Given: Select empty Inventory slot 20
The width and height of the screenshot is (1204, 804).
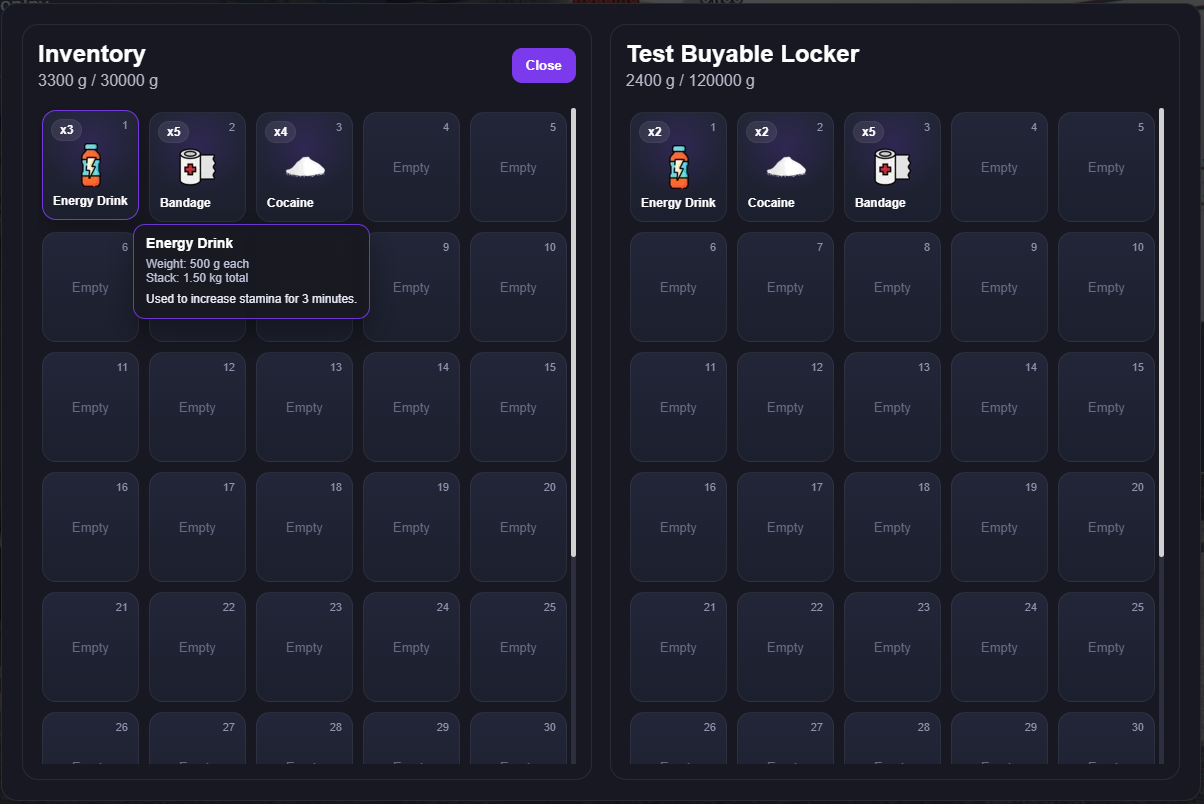Looking at the screenshot, I should [518, 527].
